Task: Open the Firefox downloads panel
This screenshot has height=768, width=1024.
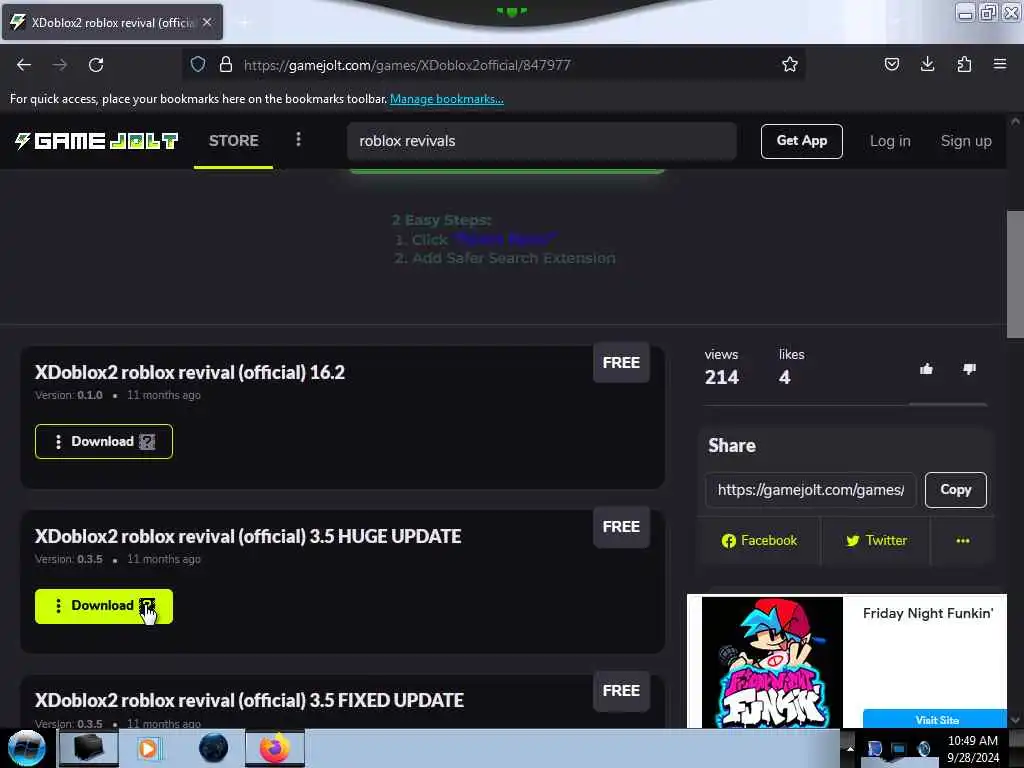Action: click(927, 64)
